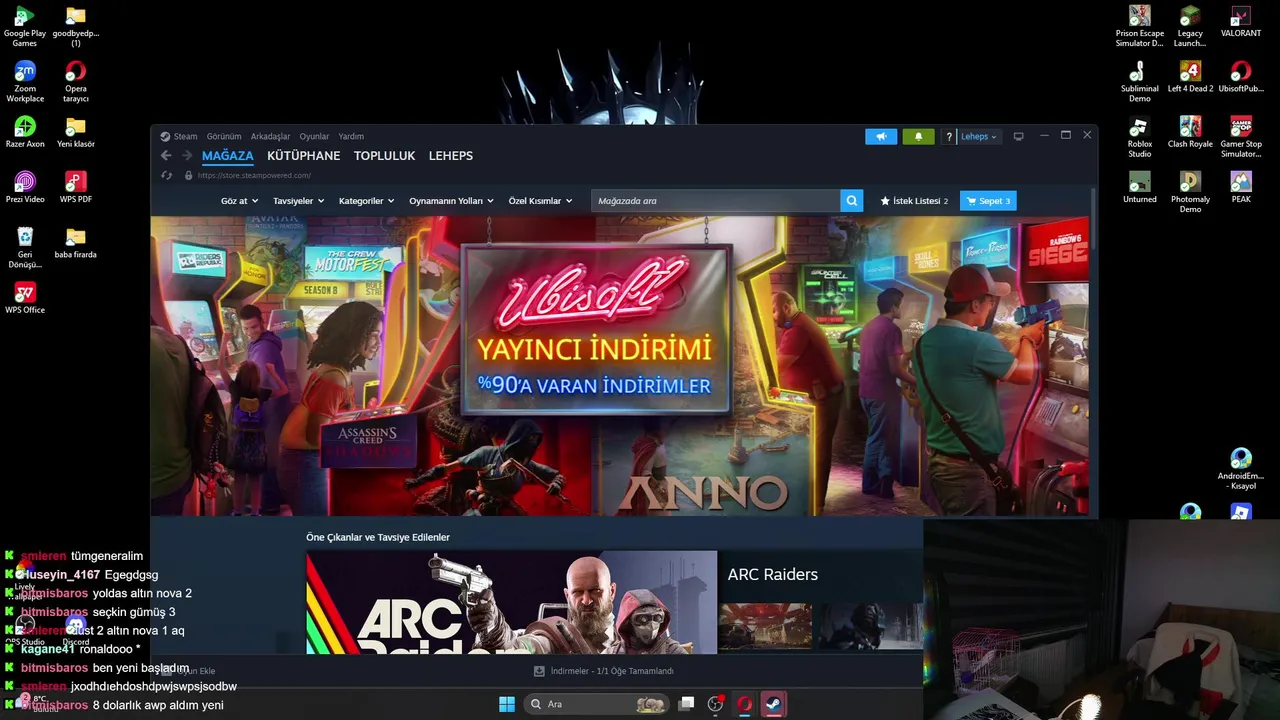
Task: Open the Sepet cart button
Action: coord(988,201)
